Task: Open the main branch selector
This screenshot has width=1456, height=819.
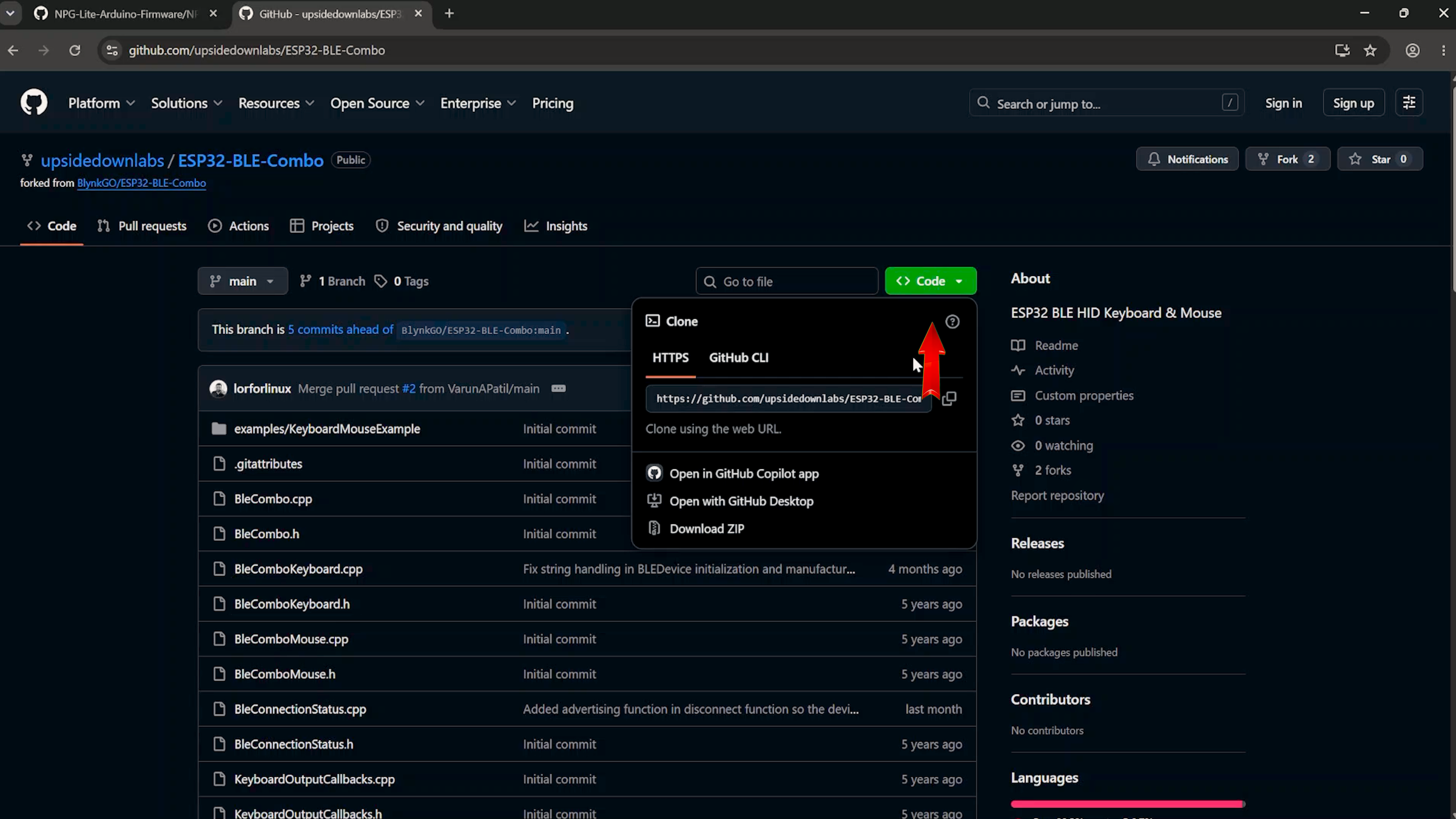Action: point(243,281)
